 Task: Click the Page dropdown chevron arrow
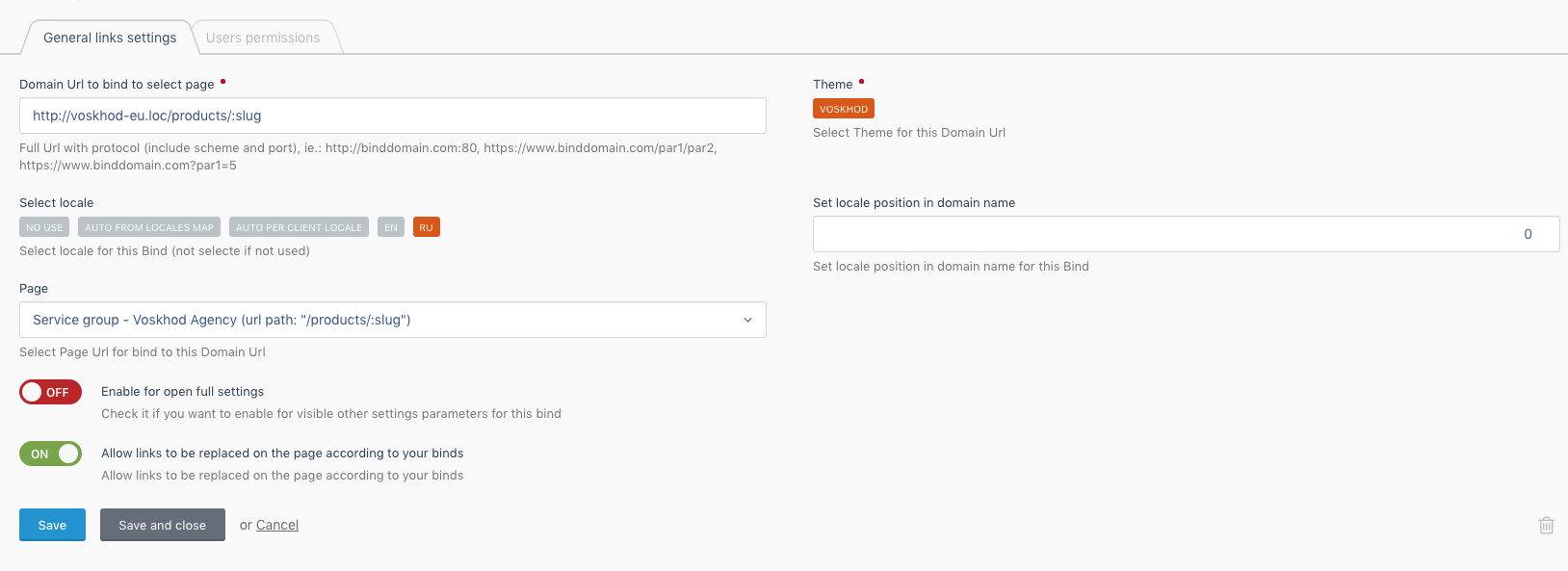pyautogui.click(x=747, y=320)
